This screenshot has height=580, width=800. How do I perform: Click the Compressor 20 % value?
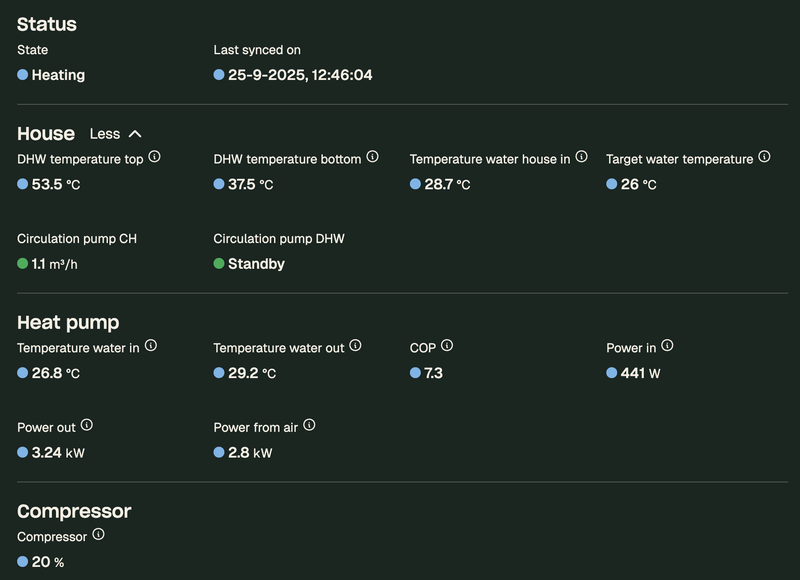coord(47,562)
